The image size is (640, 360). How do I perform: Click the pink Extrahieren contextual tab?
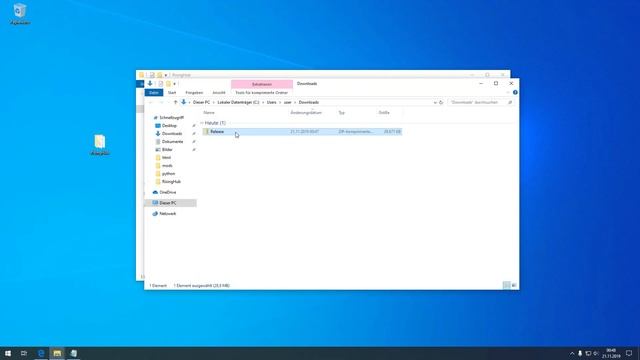[x=262, y=84]
